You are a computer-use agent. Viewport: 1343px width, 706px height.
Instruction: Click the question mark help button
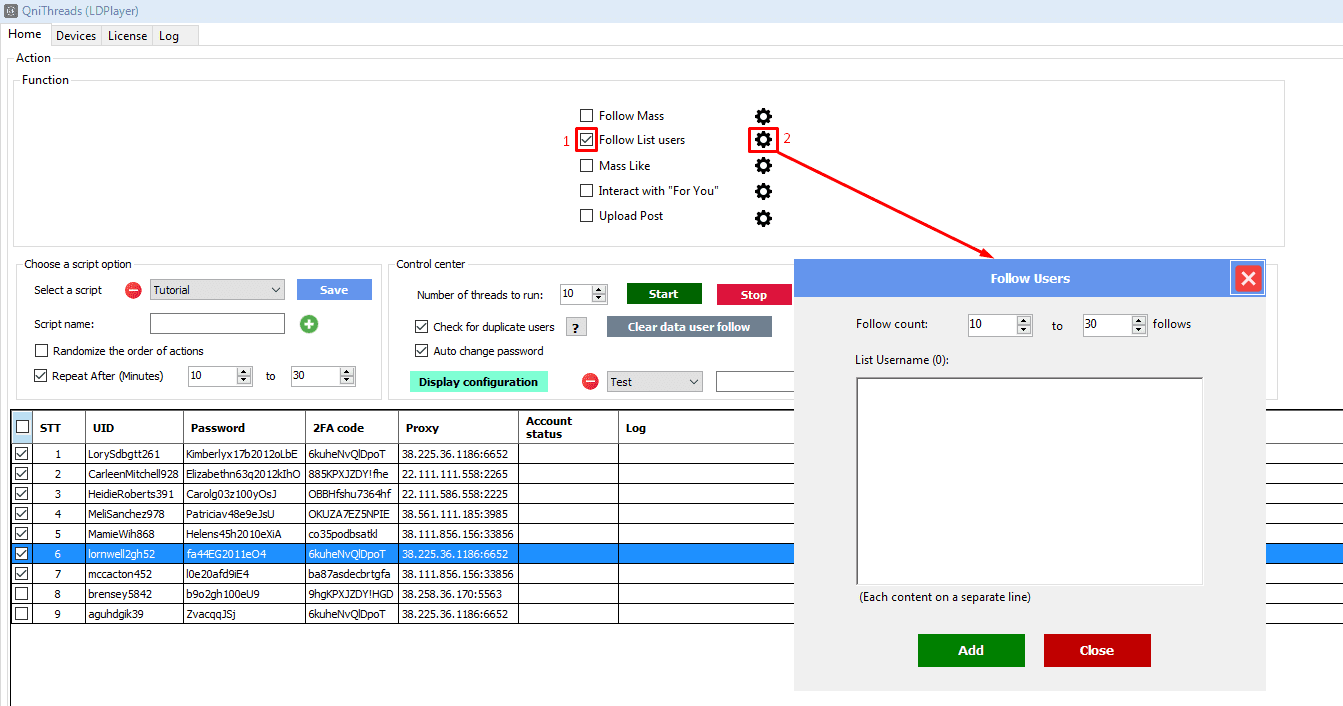tap(576, 327)
